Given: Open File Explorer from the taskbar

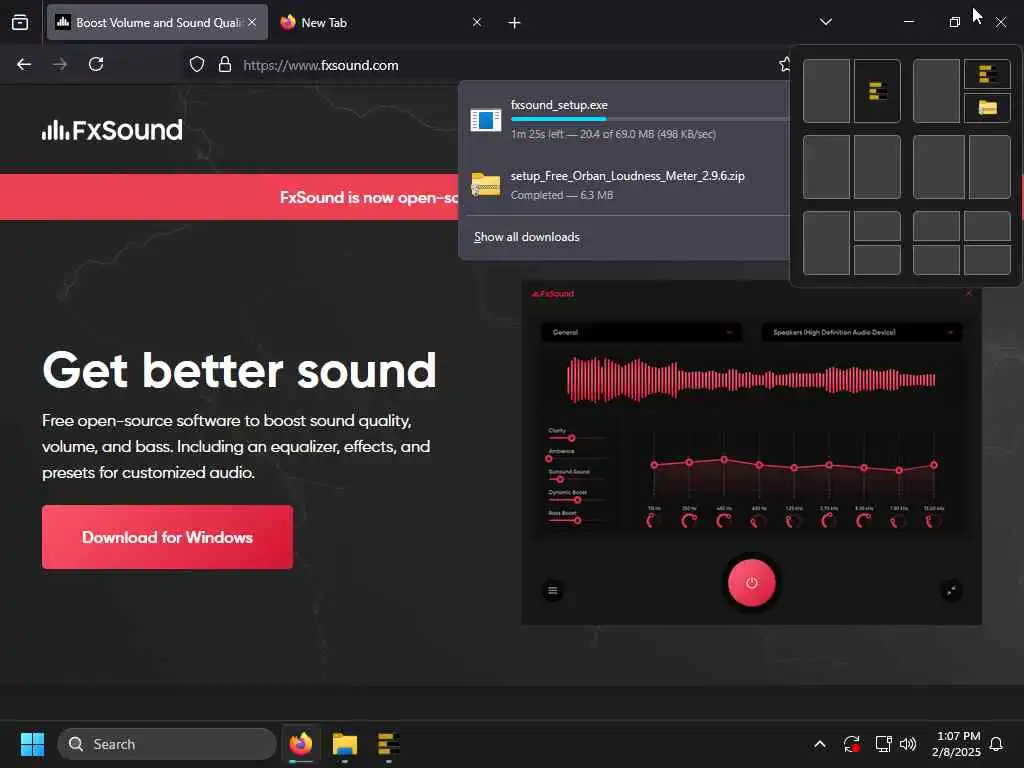Looking at the screenshot, I should point(345,744).
